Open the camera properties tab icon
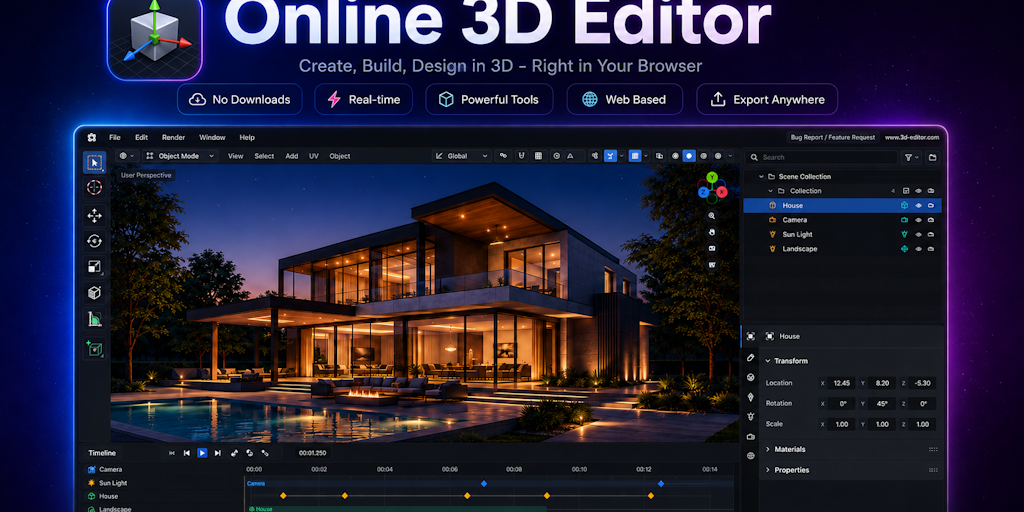 click(750, 436)
